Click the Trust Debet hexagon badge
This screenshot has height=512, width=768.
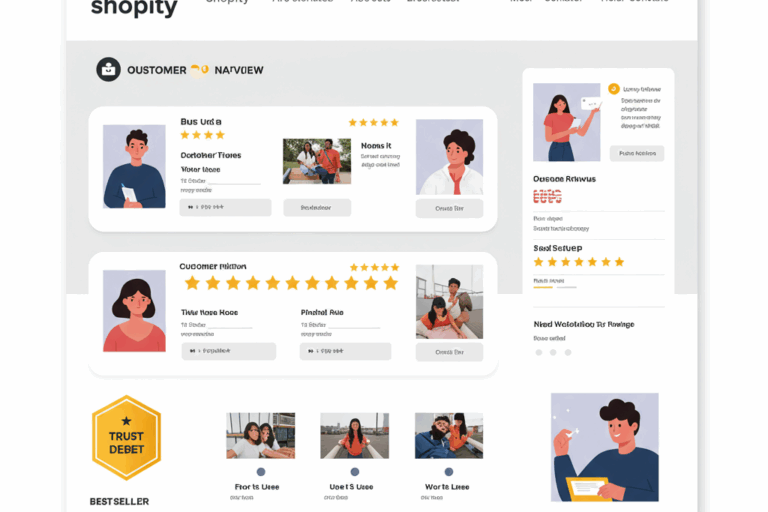(126, 438)
